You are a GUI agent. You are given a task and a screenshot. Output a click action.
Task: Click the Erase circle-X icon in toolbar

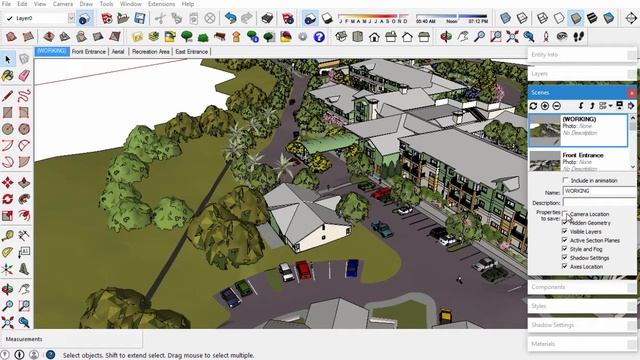210,18
